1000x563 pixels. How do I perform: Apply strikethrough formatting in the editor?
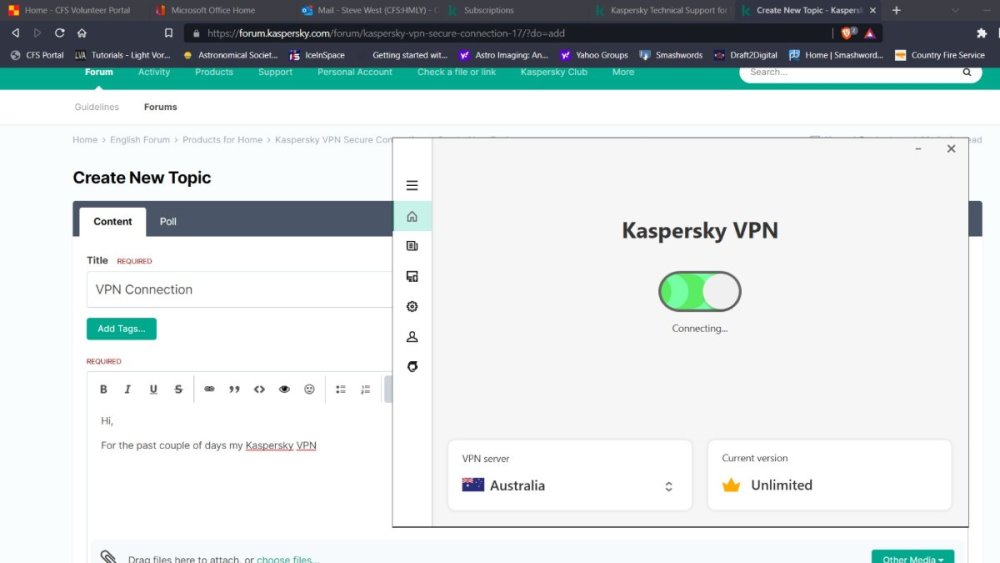tap(179, 389)
